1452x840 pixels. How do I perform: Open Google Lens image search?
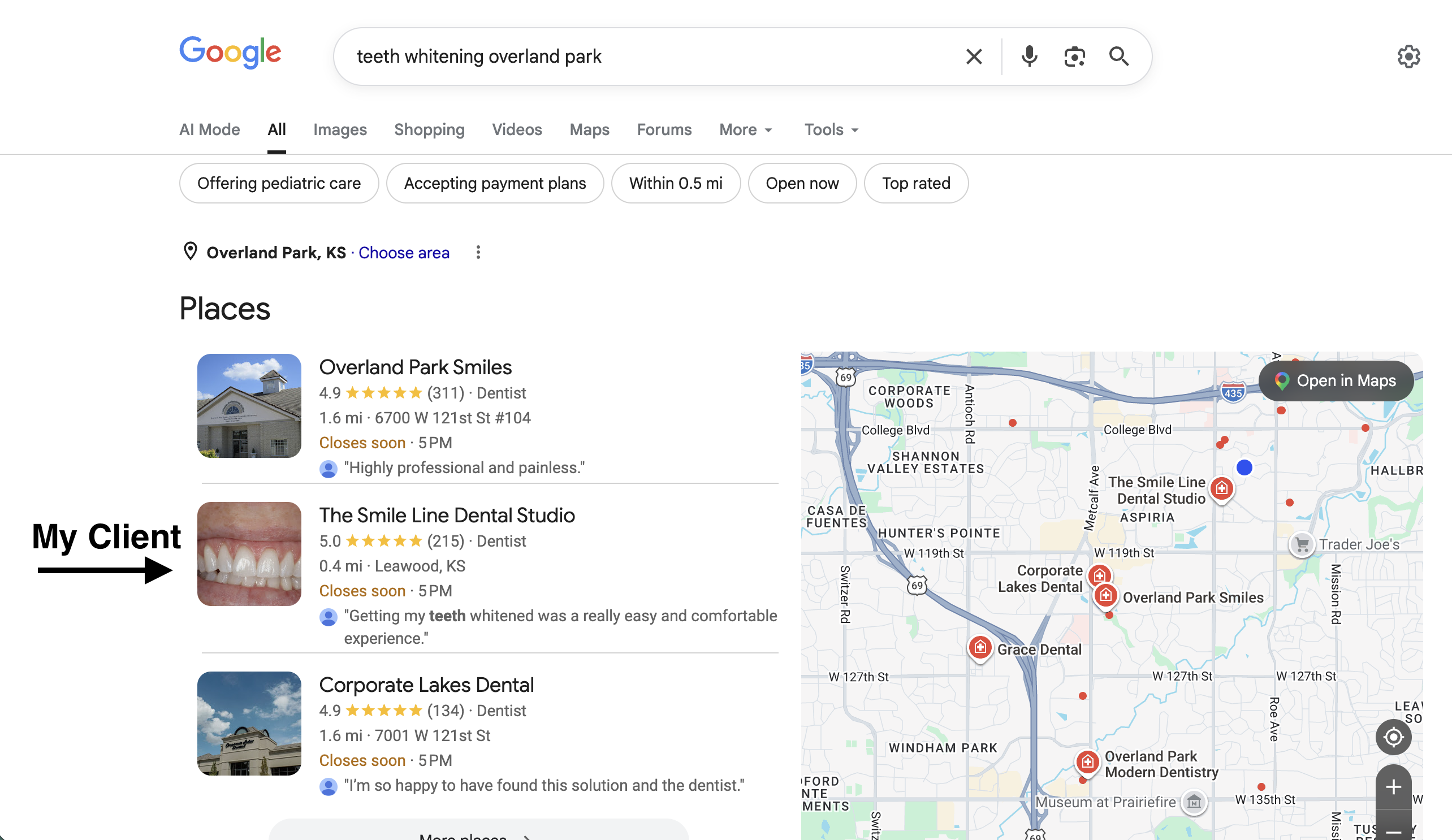pyautogui.click(x=1074, y=56)
